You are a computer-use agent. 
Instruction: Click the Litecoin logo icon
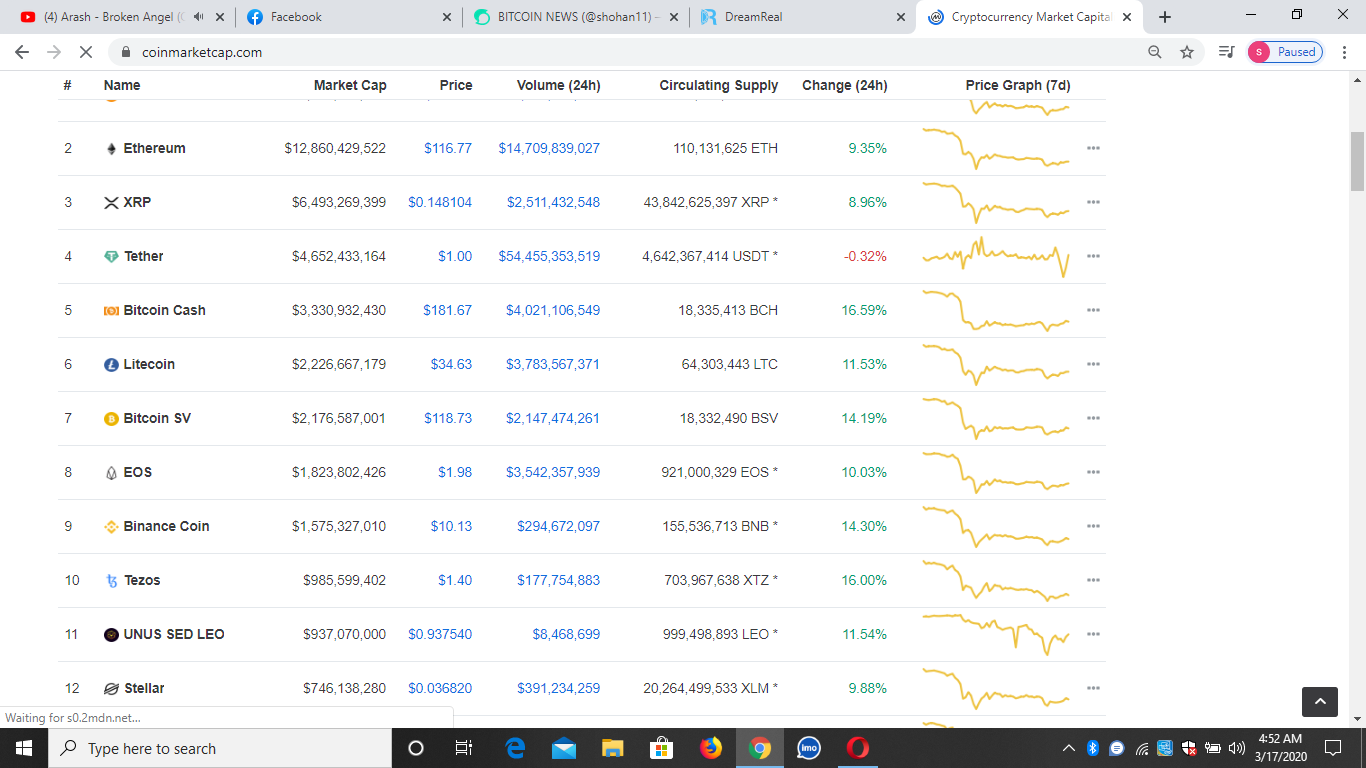(x=111, y=364)
